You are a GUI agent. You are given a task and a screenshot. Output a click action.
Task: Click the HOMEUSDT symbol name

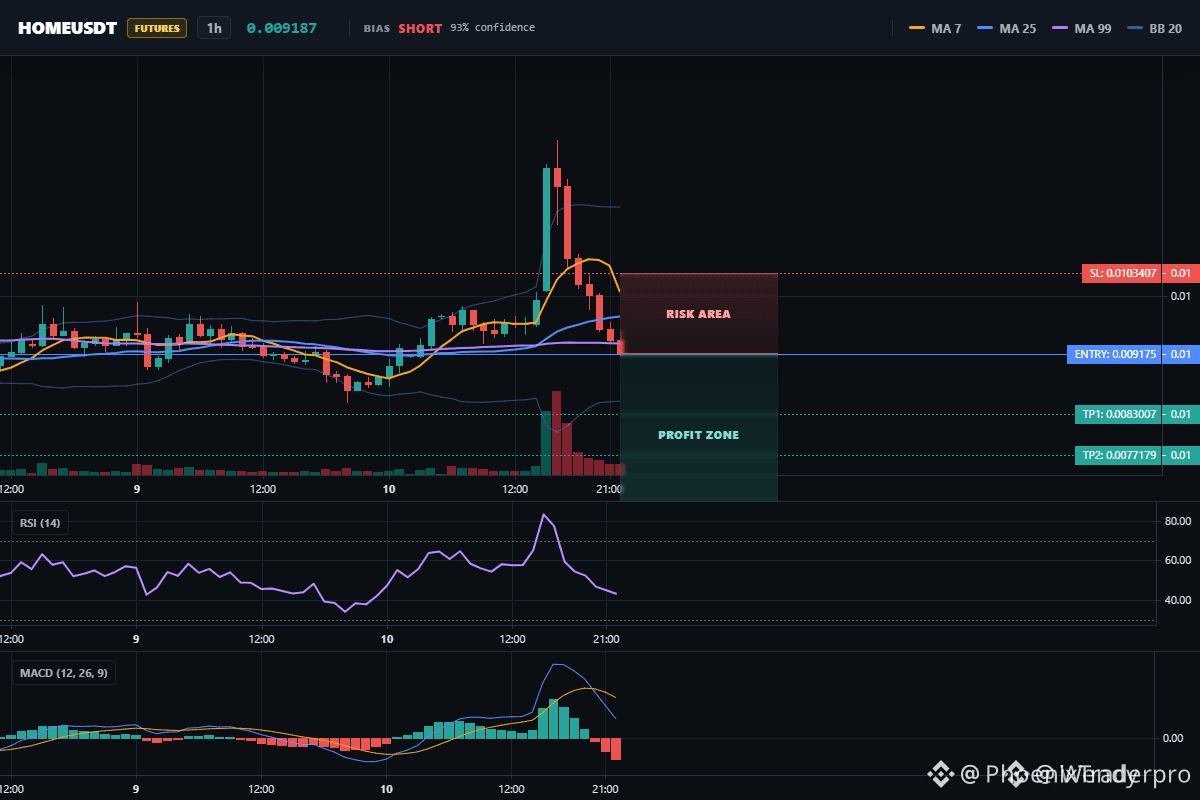[x=67, y=28]
